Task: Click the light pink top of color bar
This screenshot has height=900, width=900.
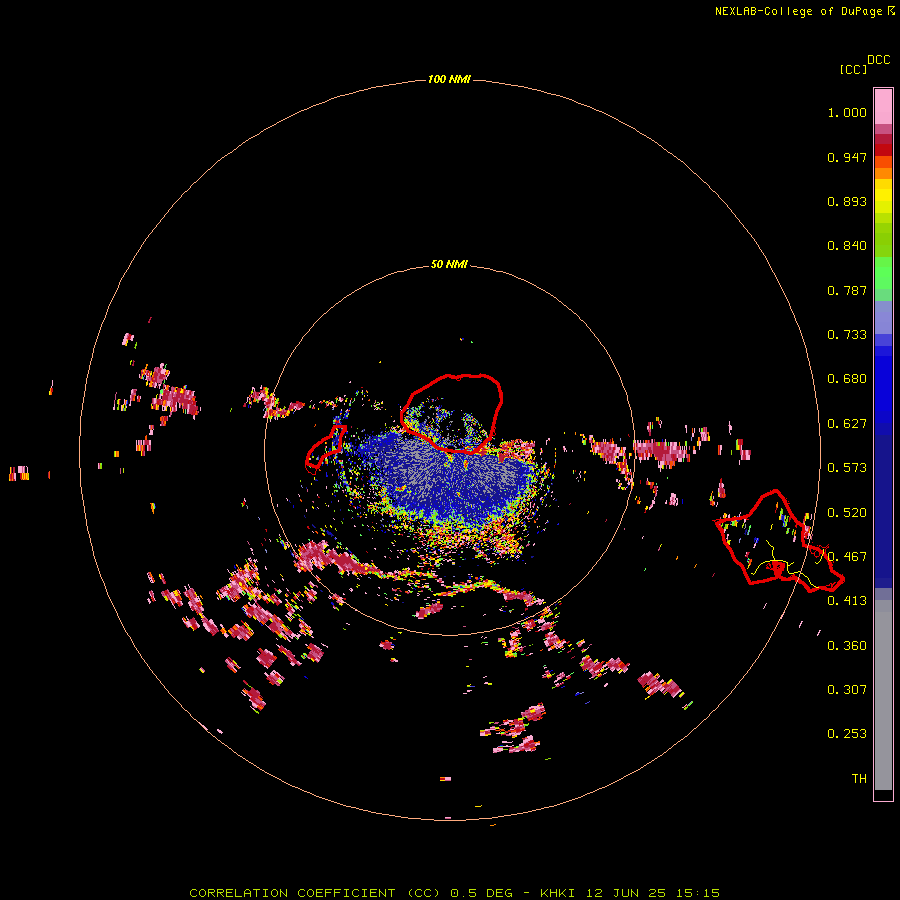Action: [883, 106]
